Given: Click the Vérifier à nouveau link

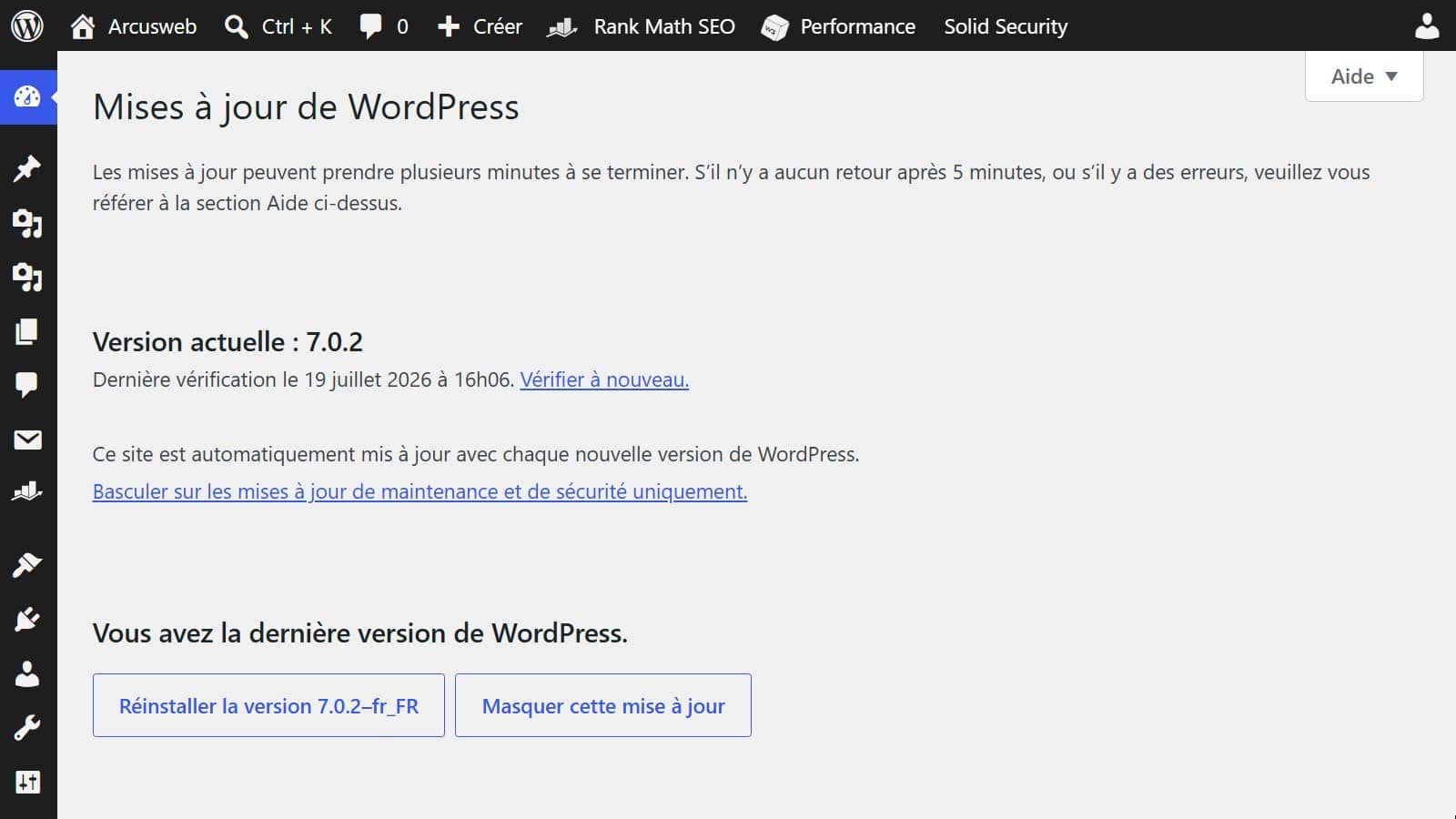Looking at the screenshot, I should pos(604,379).
